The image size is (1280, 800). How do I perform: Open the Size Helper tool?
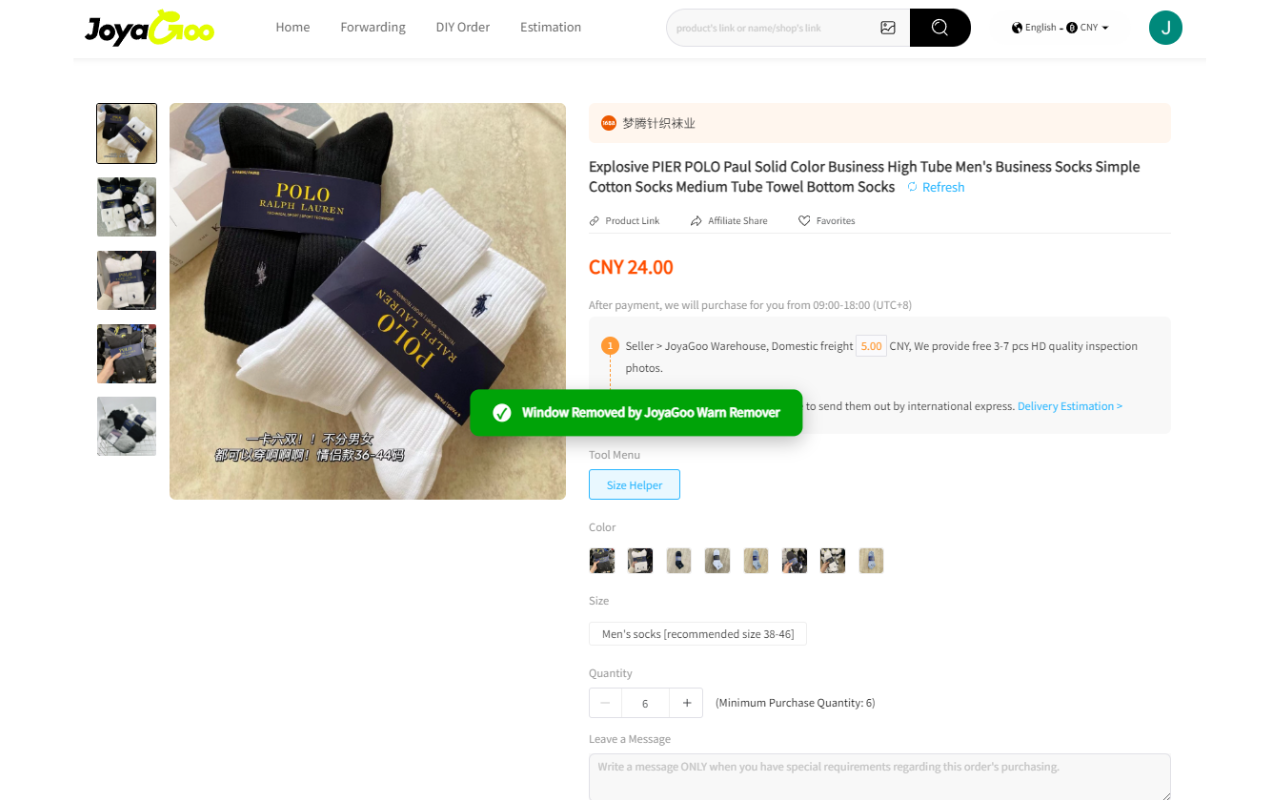tap(634, 485)
